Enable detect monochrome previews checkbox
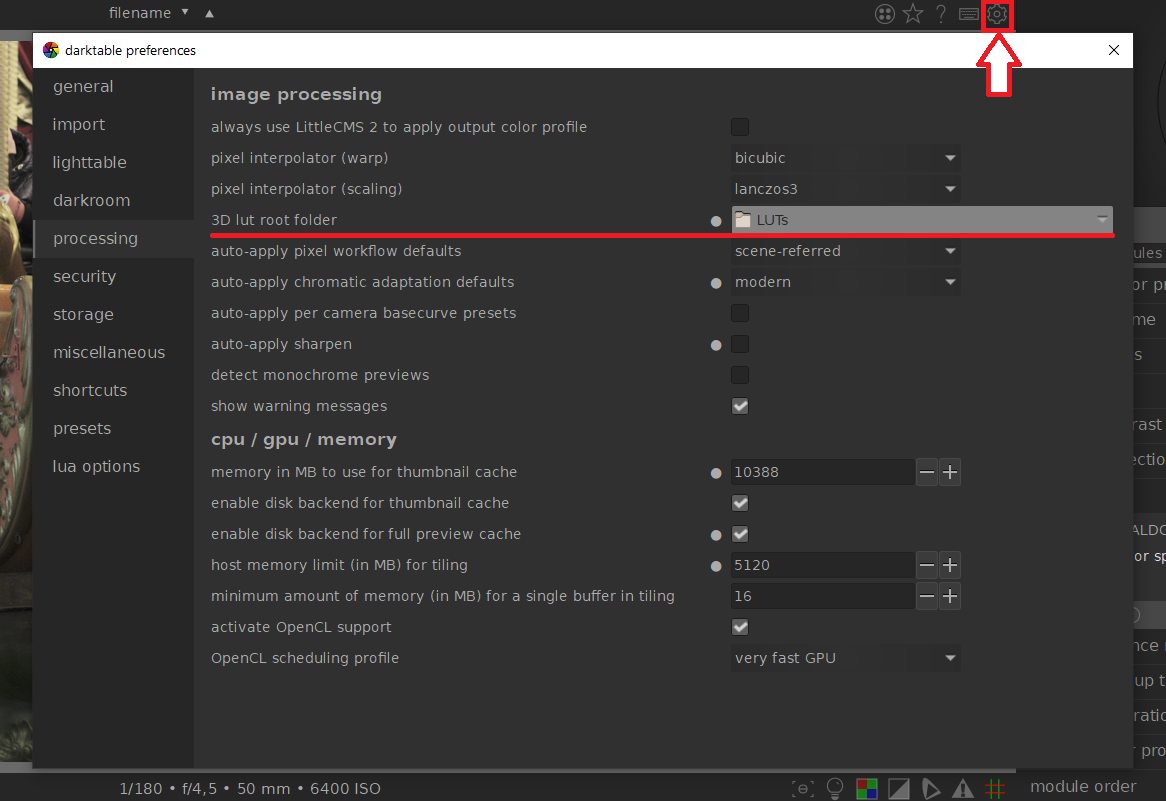The image size is (1166, 801). (x=740, y=375)
